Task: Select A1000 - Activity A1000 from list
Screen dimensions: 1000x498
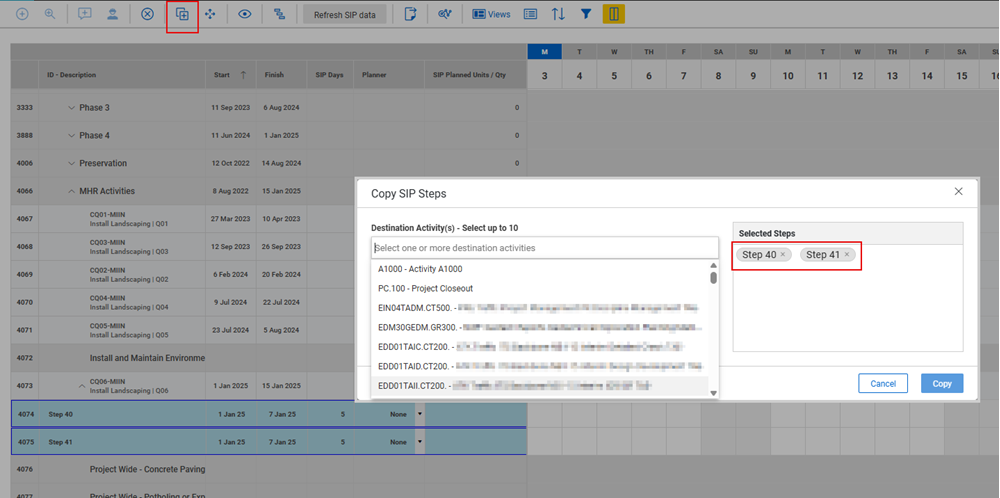Action: (x=420, y=269)
